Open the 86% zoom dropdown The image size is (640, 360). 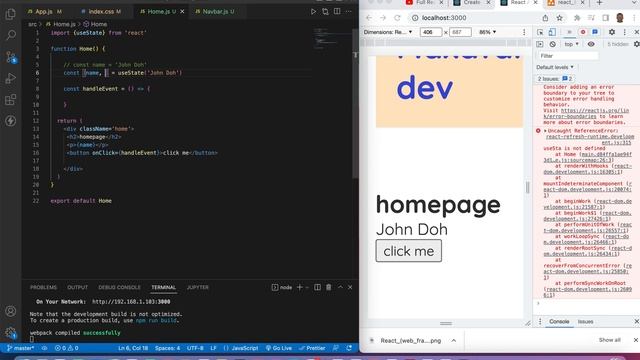click(487, 32)
